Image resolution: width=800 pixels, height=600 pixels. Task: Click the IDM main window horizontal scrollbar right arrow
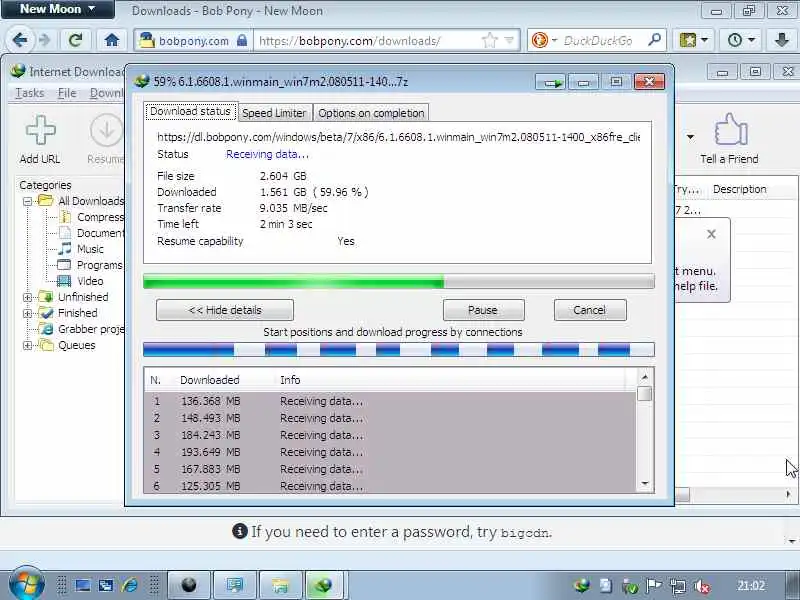(x=788, y=494)
